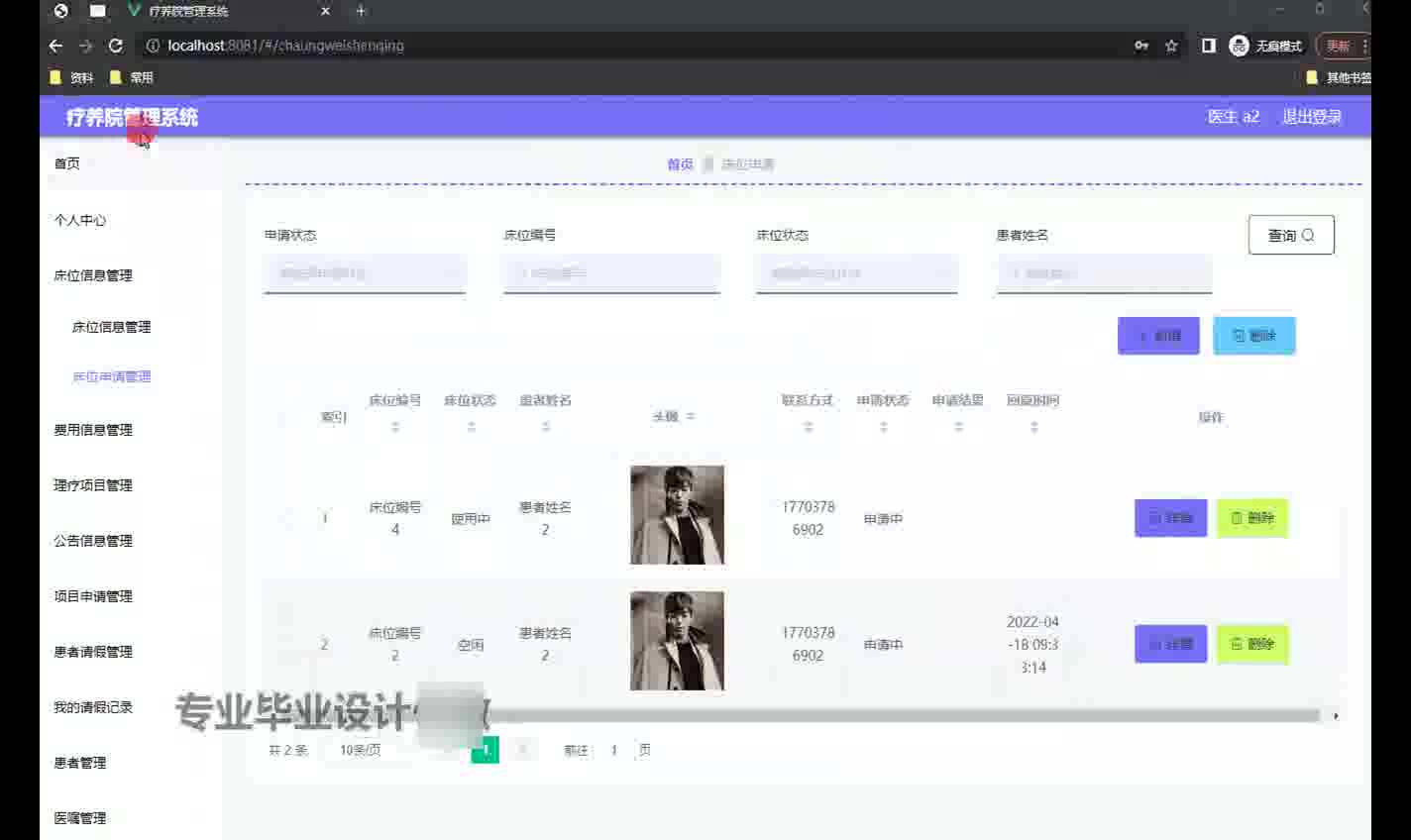This screenshot has height=840, width=1411.
Task: Click the purple 新增 add button
Action: 1158,336
